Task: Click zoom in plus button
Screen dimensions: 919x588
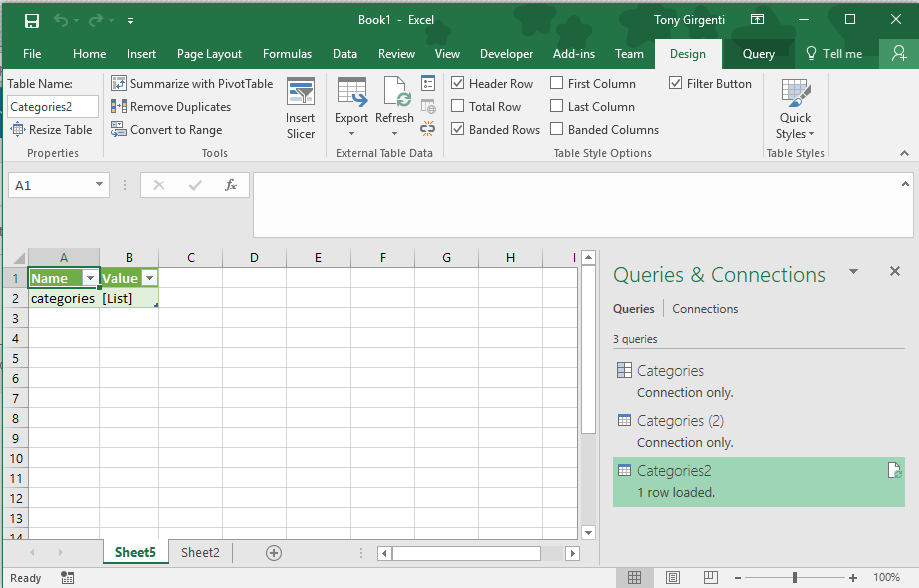Action: tap(853, 578)
